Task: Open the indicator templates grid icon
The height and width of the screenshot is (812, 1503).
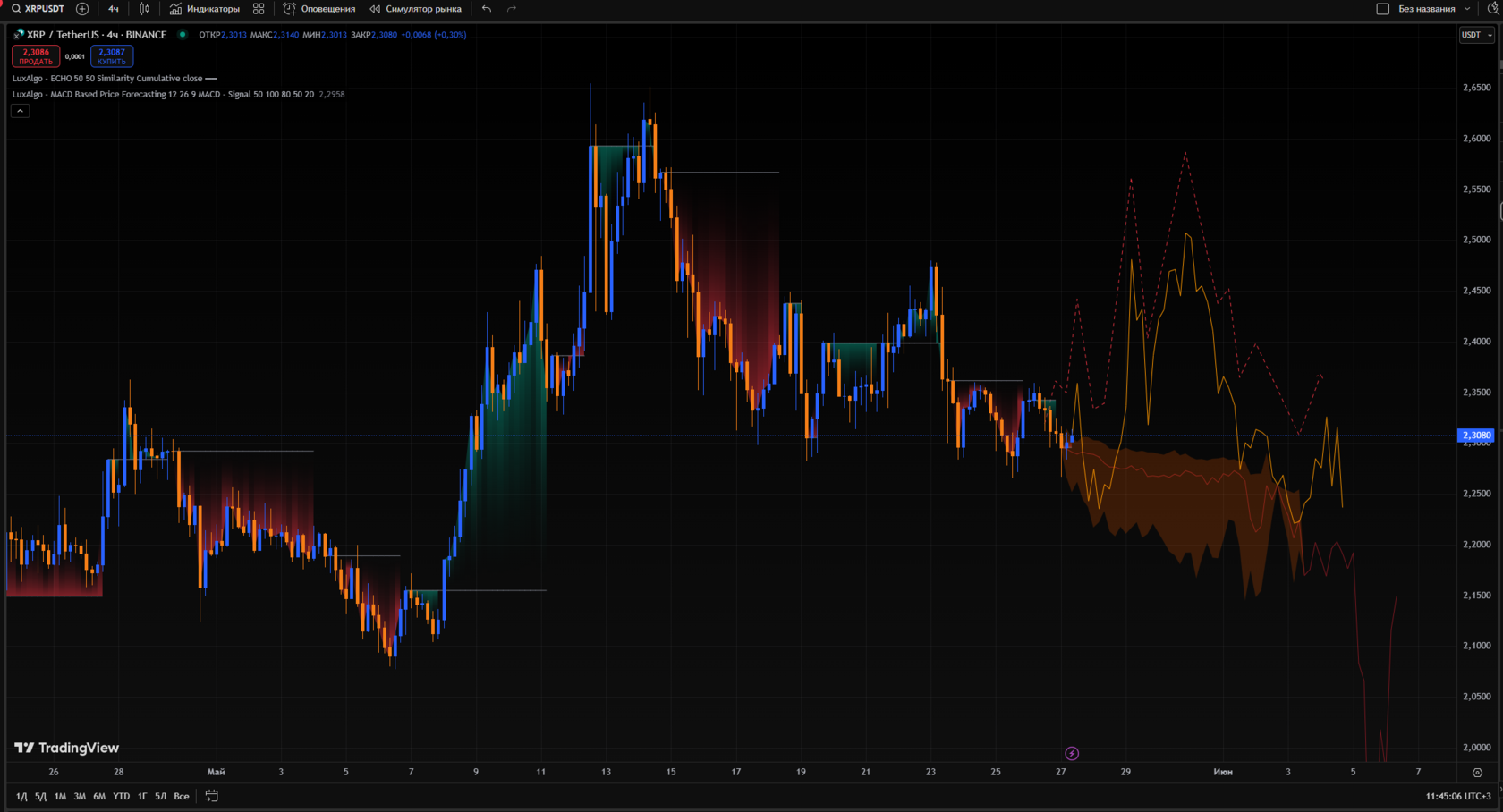Action: [259, 9]
